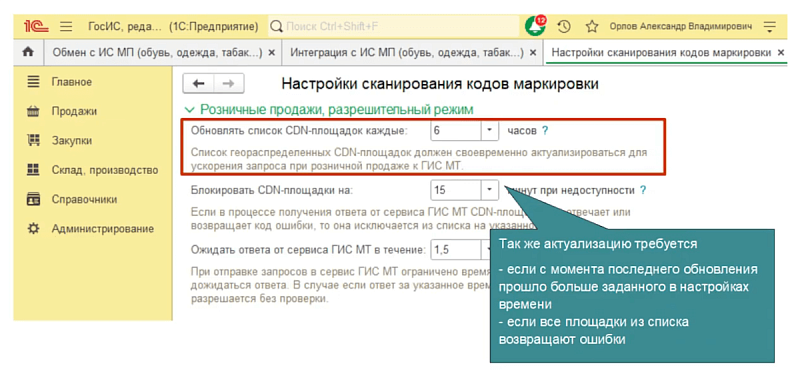The height and width of the screenshot is (382, 800).
Task: Close the Интеграция с ИС МП tab
Action: coord(533,52)
